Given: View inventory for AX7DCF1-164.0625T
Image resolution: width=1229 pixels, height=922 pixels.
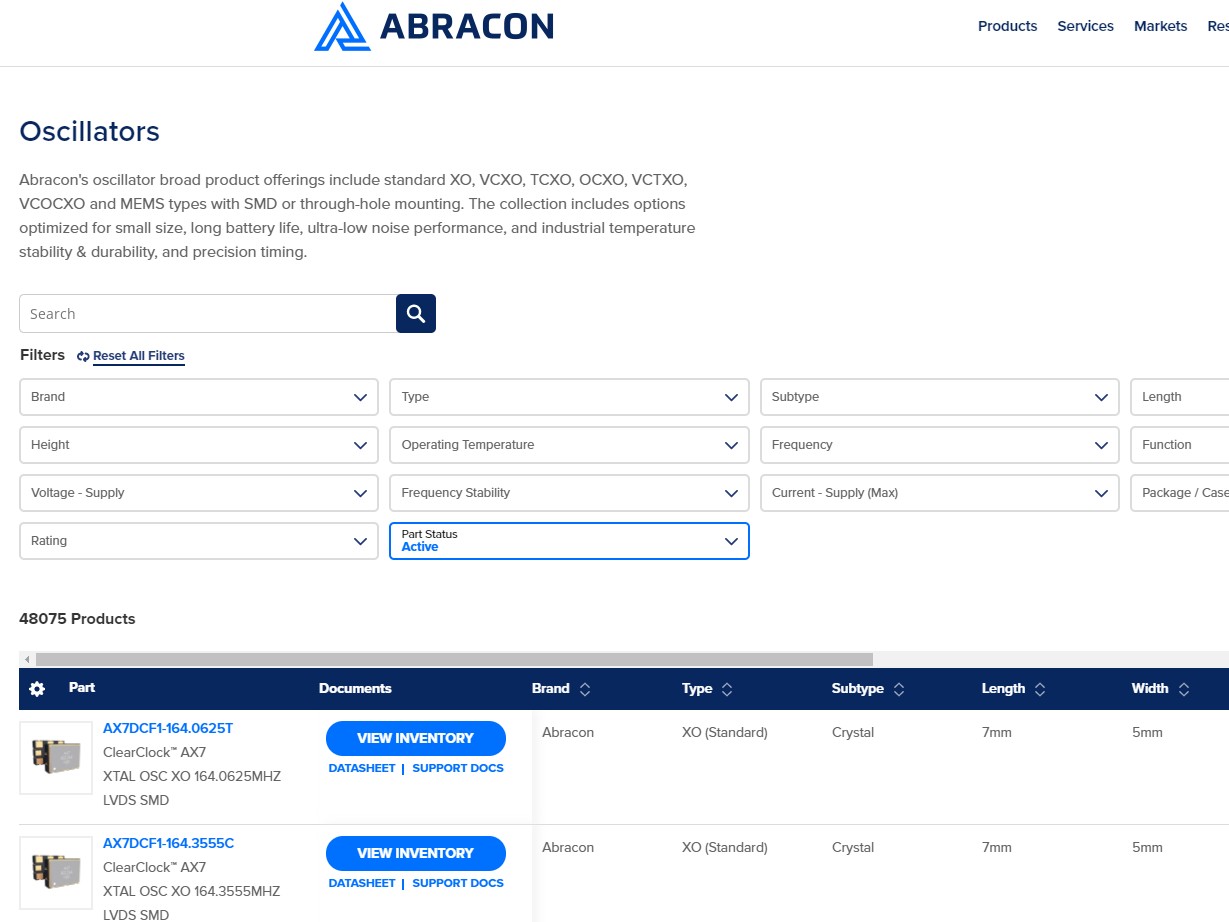Looking at the screenshot, I should tap(415, 738).
